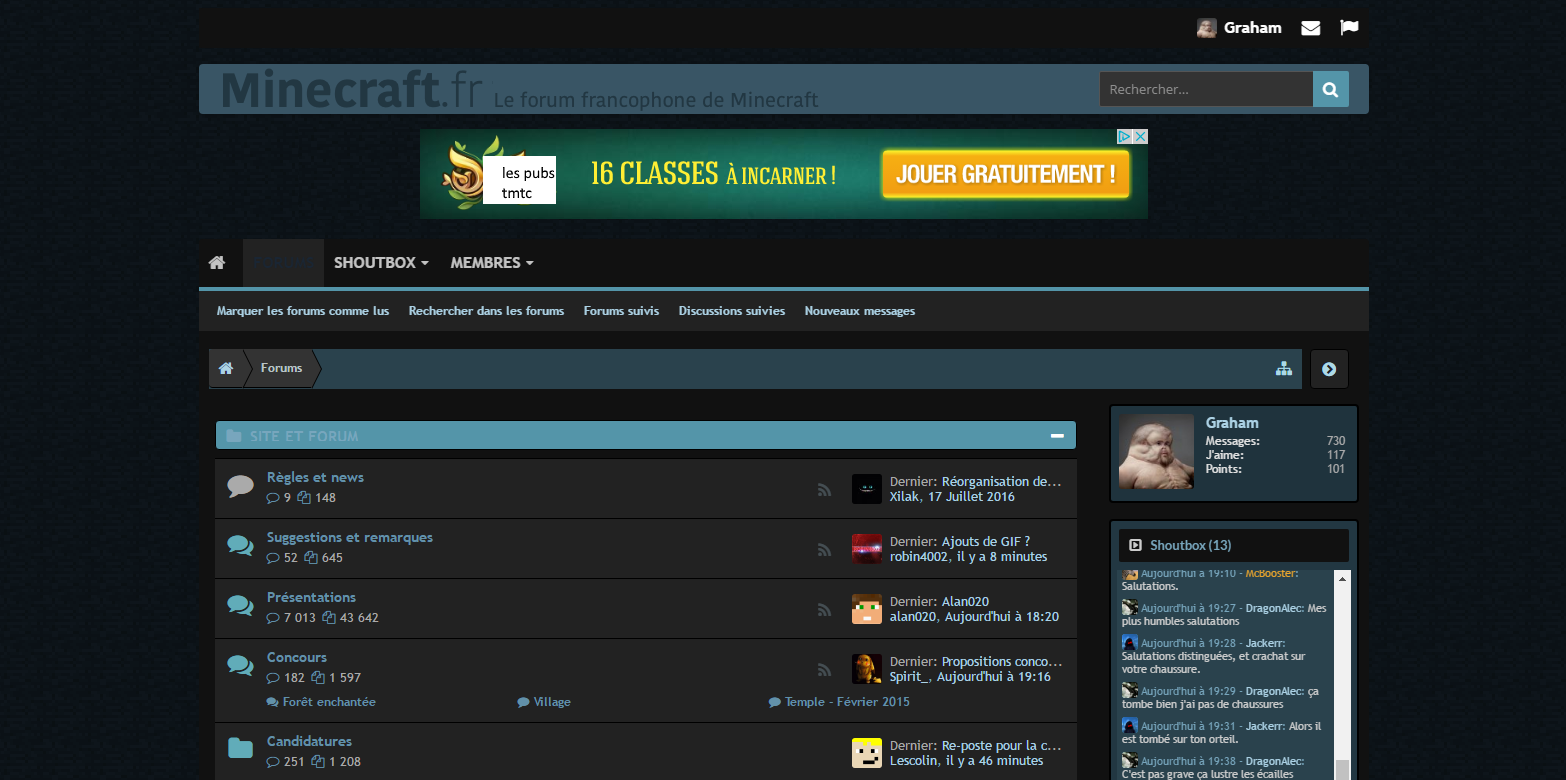Screen dimensions: 1566x780
Task: Open the RSS feed for Concours
Action: tap(824, 670)
